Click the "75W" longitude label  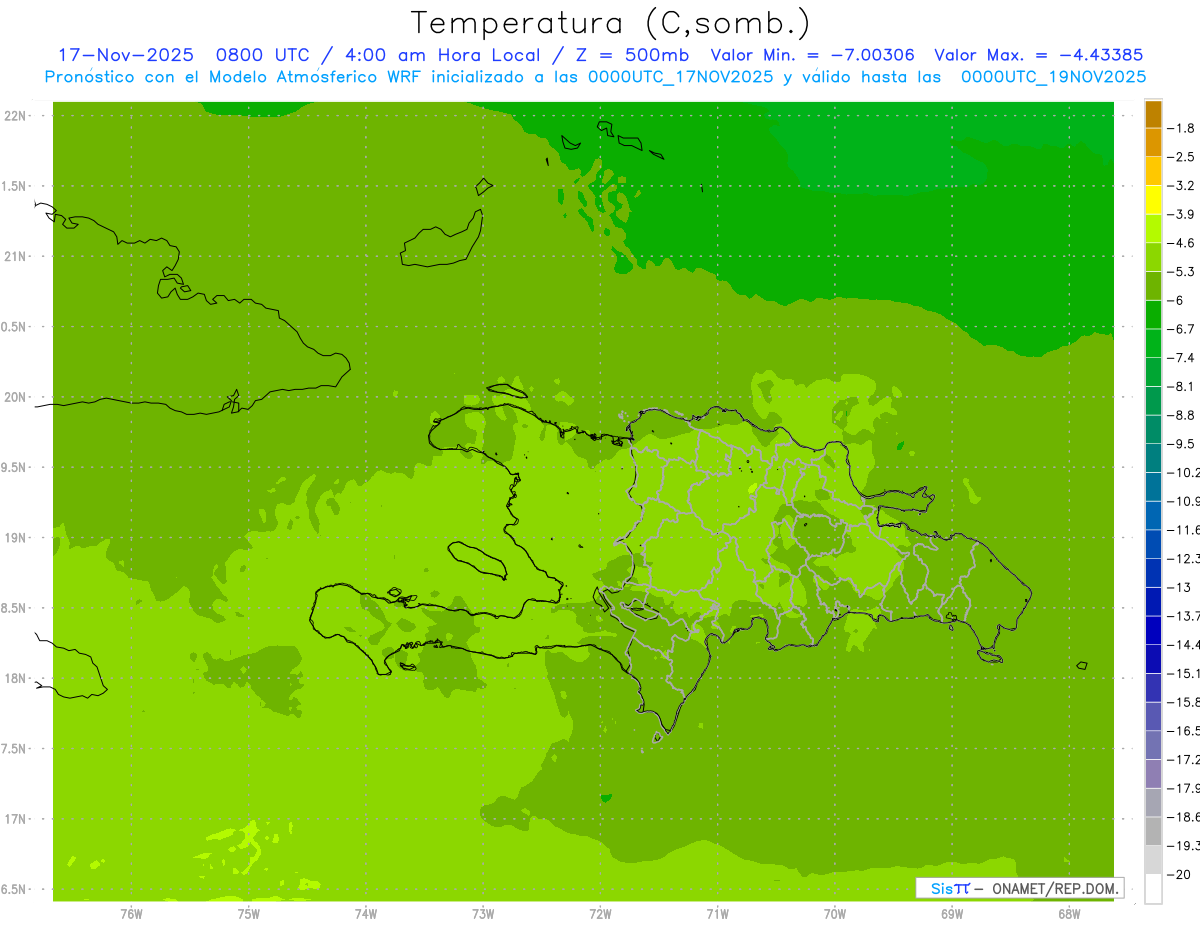pyautogui.click(x=248, y=914)
